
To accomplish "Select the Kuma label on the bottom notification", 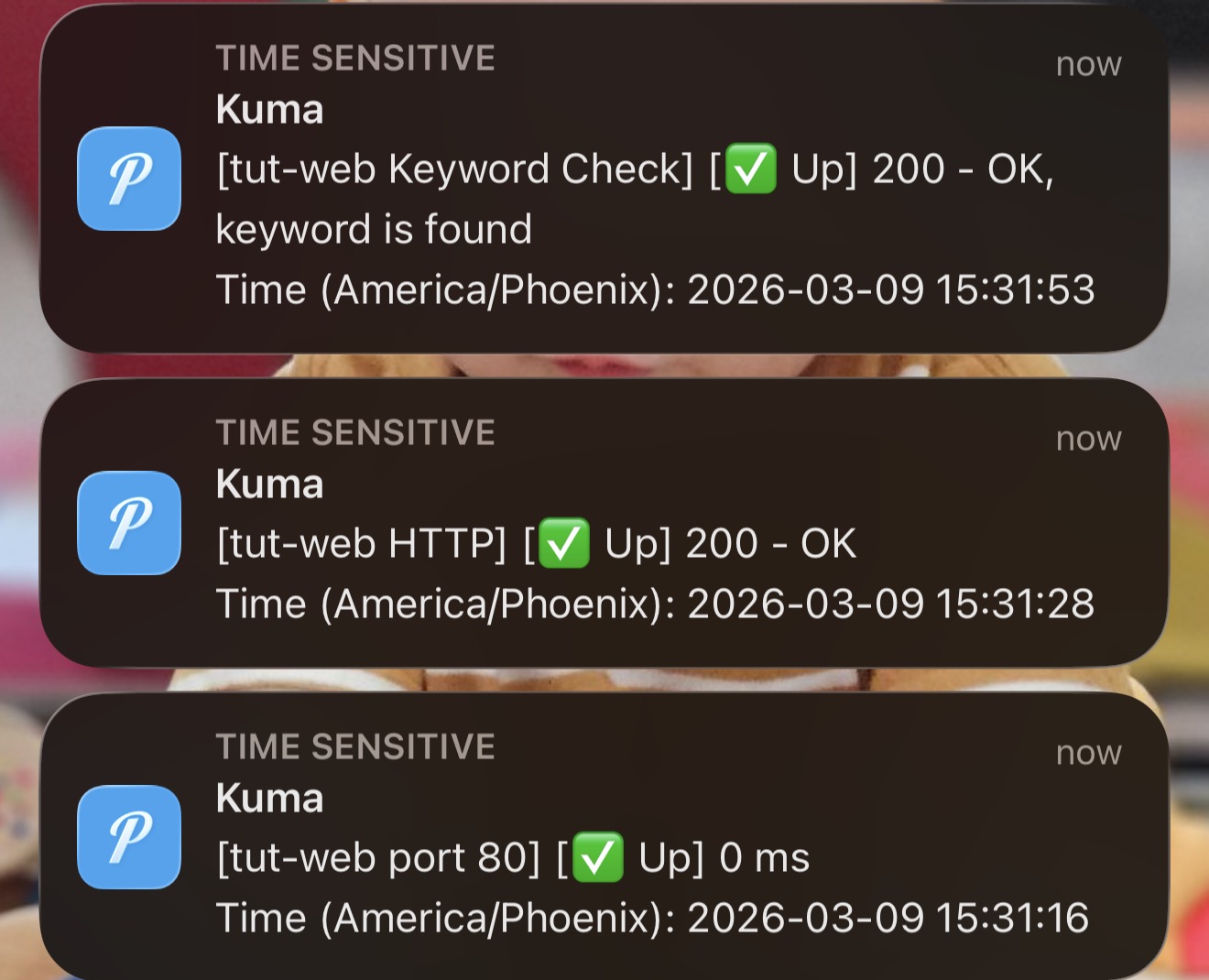I will 269,798.
